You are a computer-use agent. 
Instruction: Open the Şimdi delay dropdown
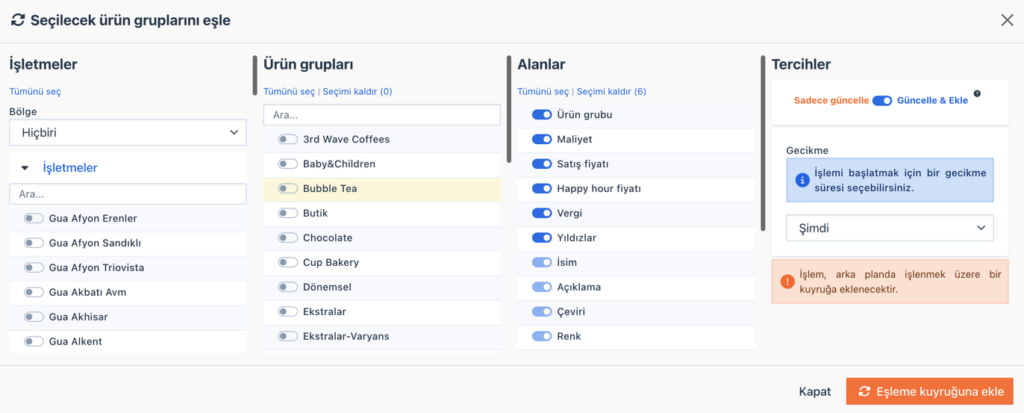pyautogui.click(x=890, y=228)
